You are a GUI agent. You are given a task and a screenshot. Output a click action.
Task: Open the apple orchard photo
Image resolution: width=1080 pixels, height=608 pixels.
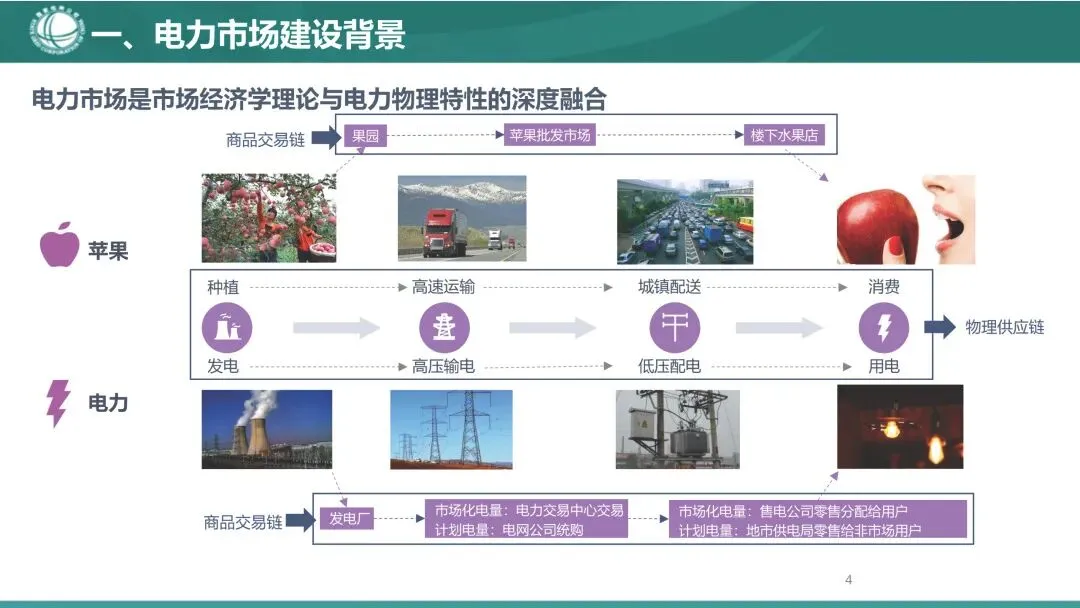pyautogui.click(x=269, y=218)
